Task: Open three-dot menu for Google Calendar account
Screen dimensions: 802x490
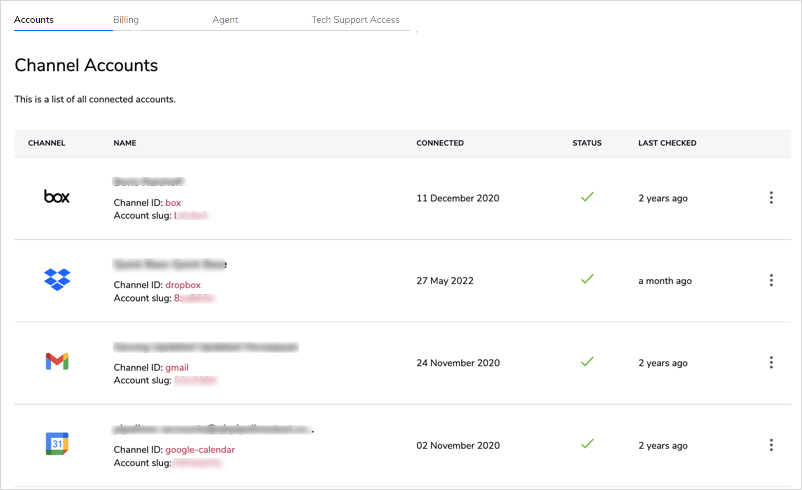Action: [x=771, y=445]
